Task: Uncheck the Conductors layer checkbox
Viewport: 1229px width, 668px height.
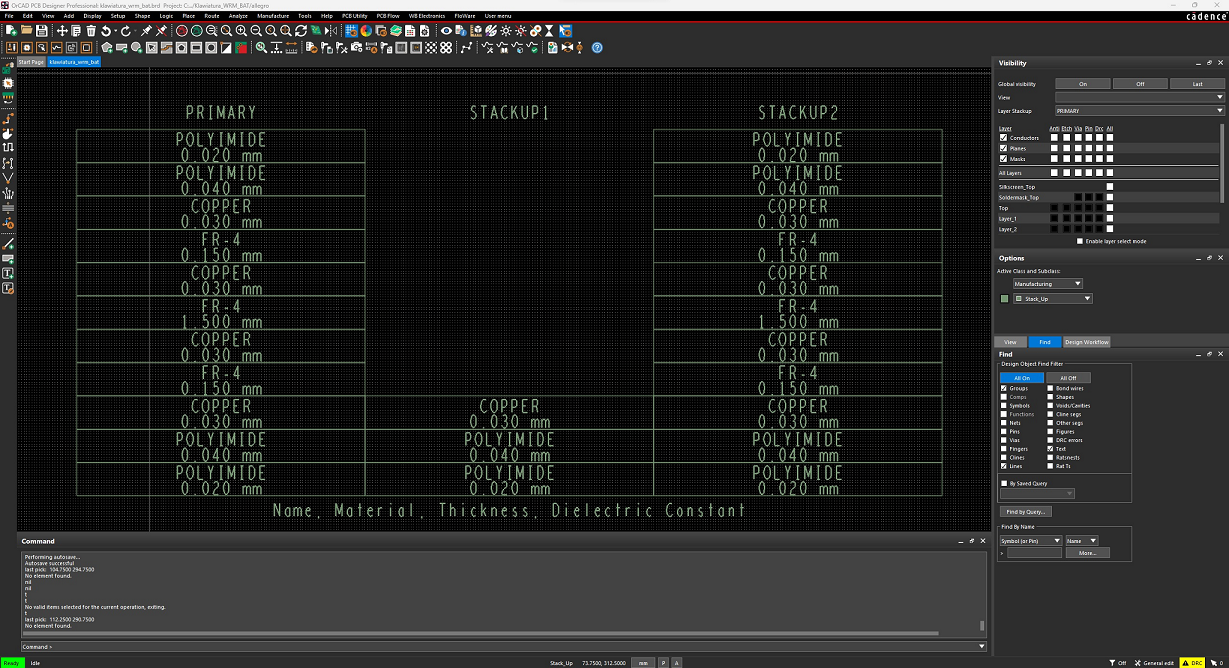Action: (1003, 138)
